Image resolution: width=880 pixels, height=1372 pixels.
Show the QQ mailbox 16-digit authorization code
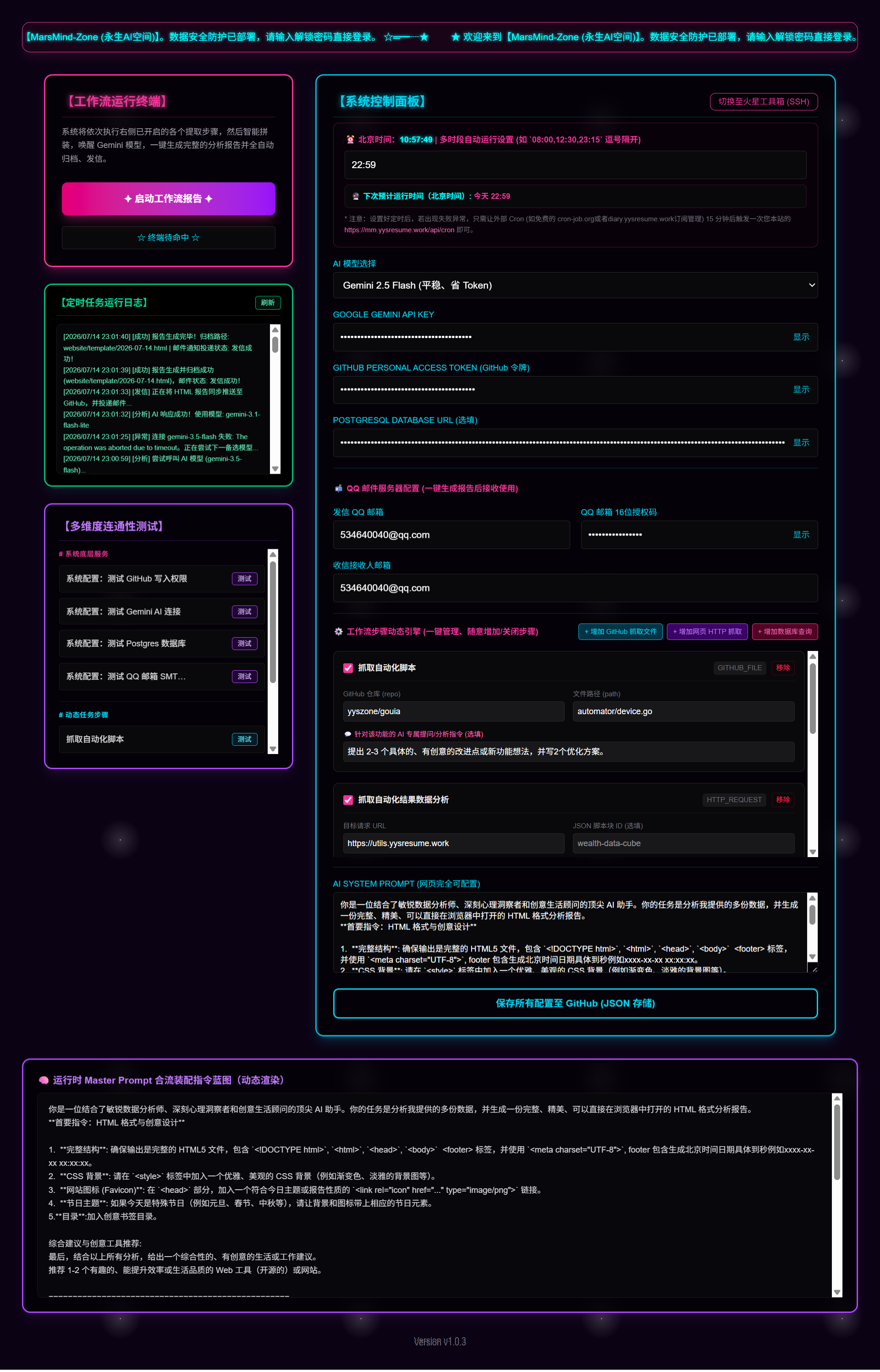[x=801, y=536]
